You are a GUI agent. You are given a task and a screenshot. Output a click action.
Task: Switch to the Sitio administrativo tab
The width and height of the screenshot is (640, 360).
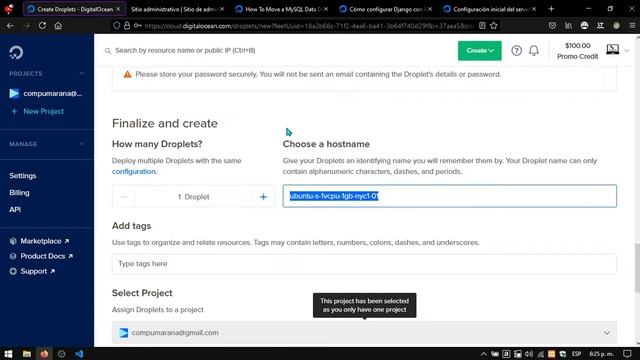174,9
